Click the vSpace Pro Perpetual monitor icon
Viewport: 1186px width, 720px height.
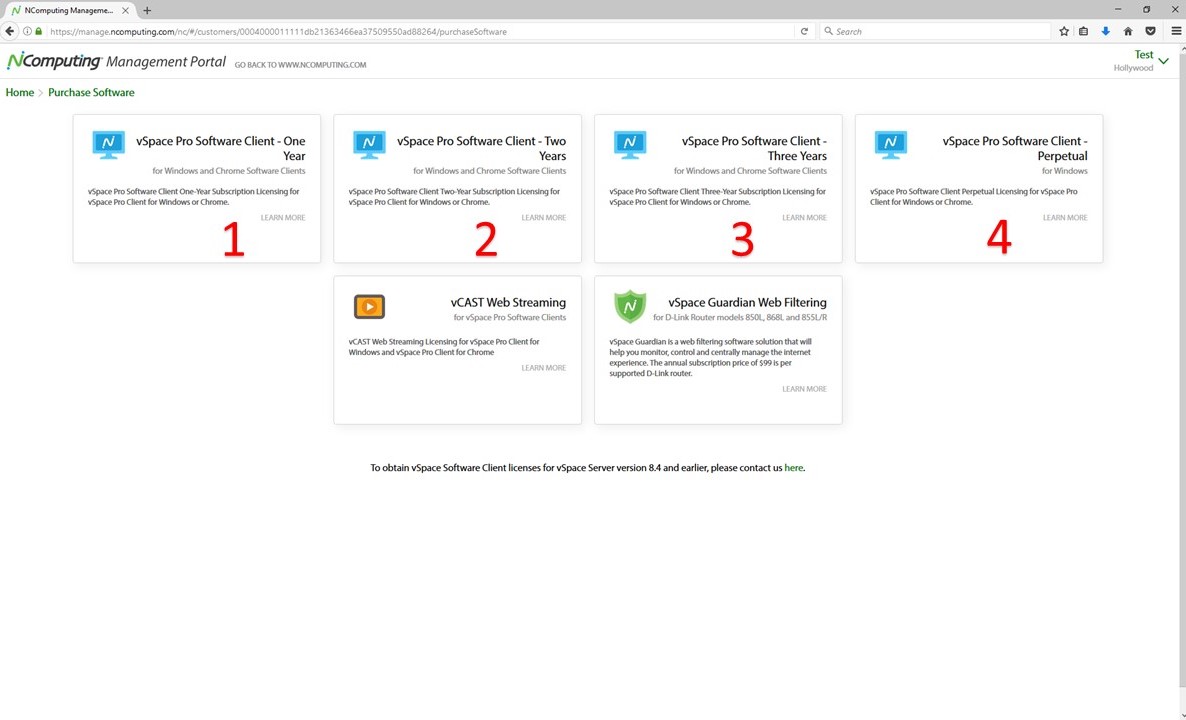pyautogui.click(x=891, y=144)
